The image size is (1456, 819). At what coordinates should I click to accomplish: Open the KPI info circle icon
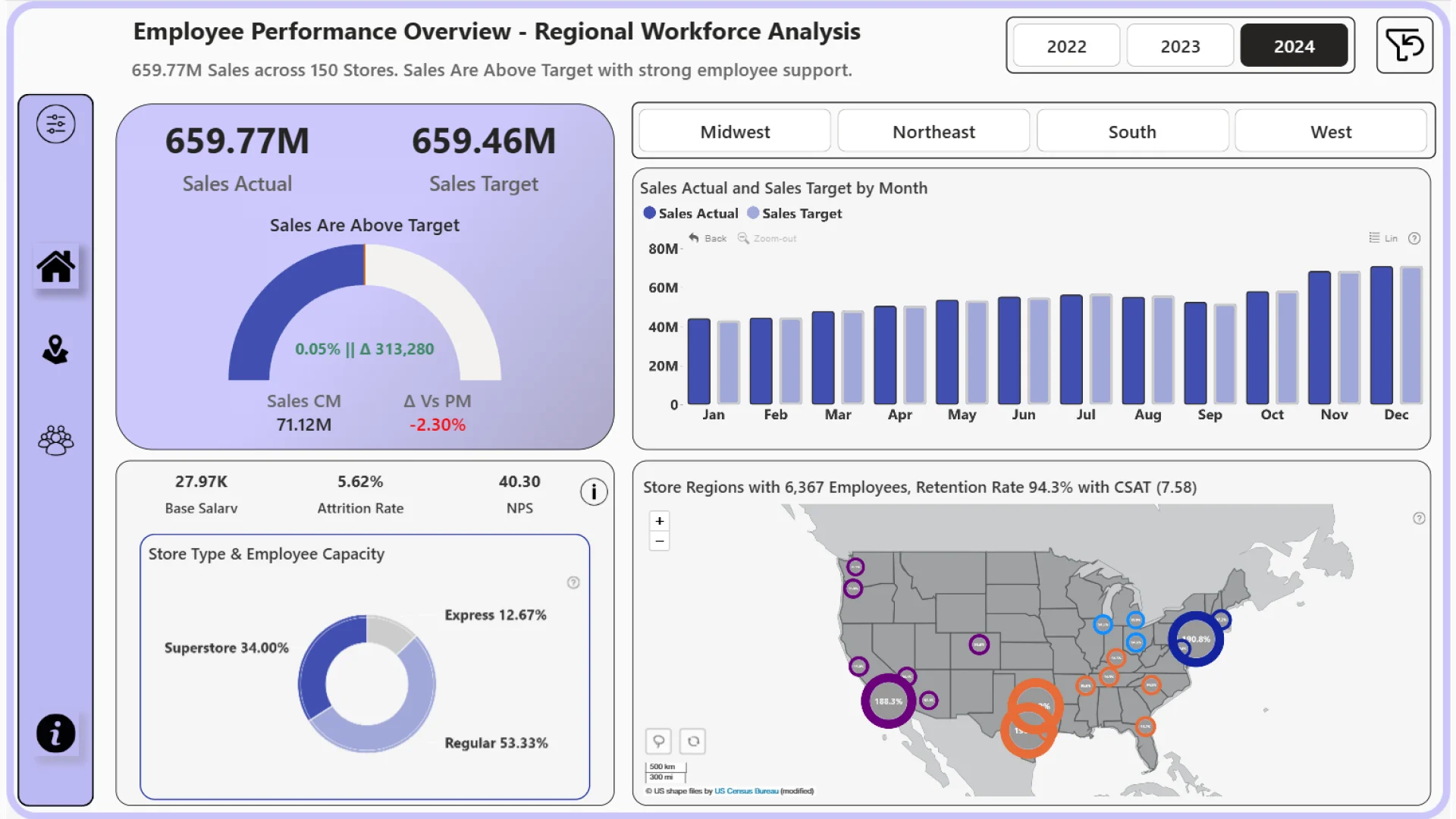coord(594,492)
